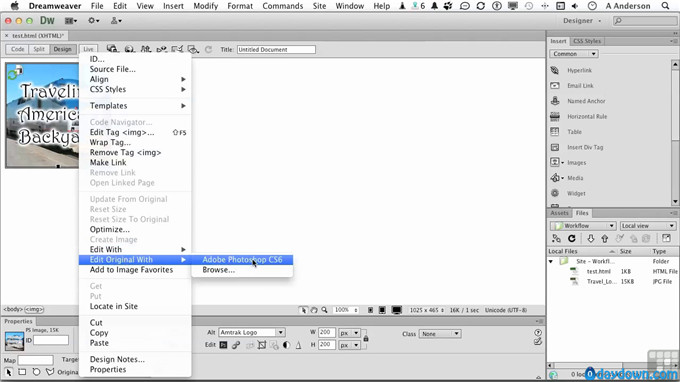Click the brightness and contrast icon

pos(286,345)
